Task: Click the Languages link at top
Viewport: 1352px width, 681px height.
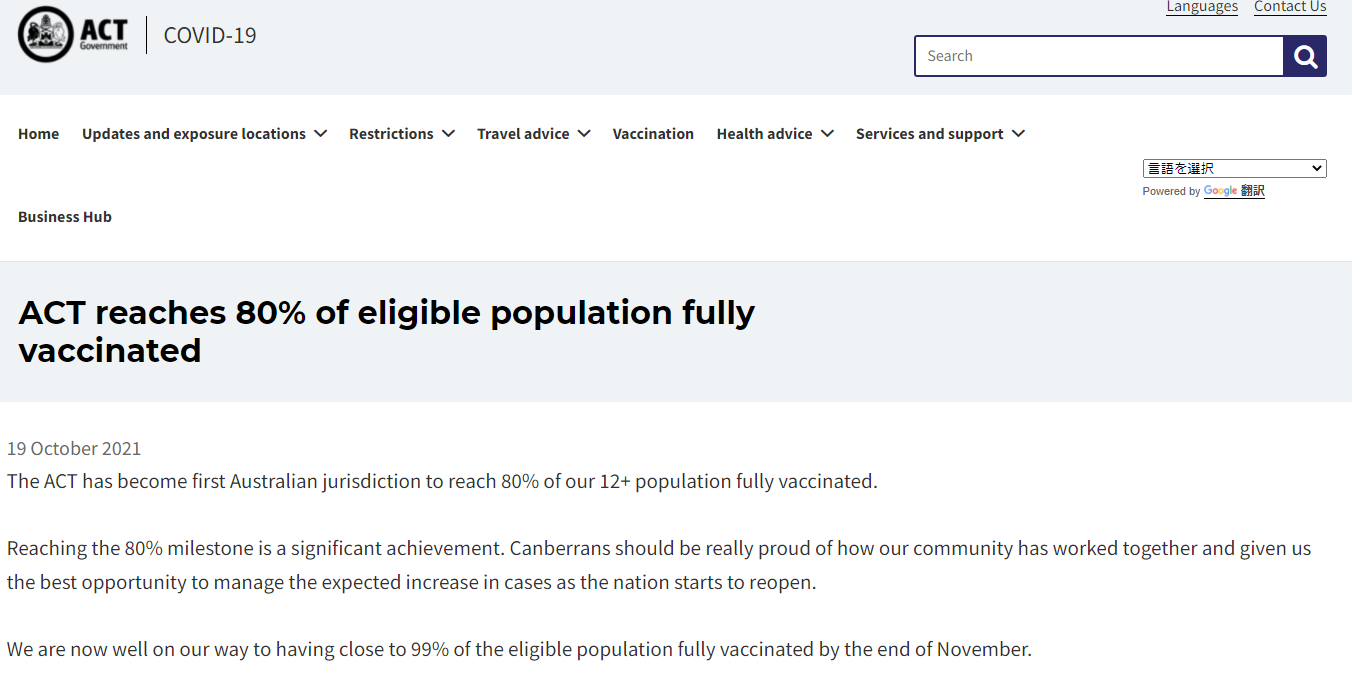Action: [x=1202, y=7]
